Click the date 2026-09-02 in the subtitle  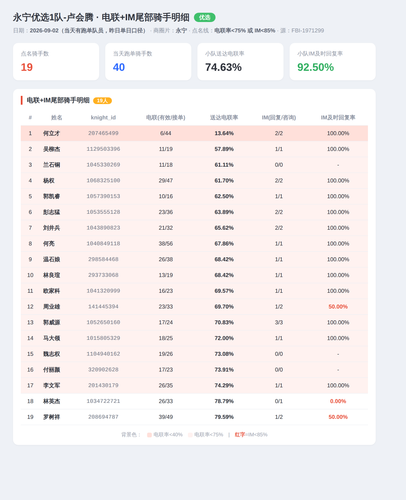pyautogui.click(x=44, y=31)
